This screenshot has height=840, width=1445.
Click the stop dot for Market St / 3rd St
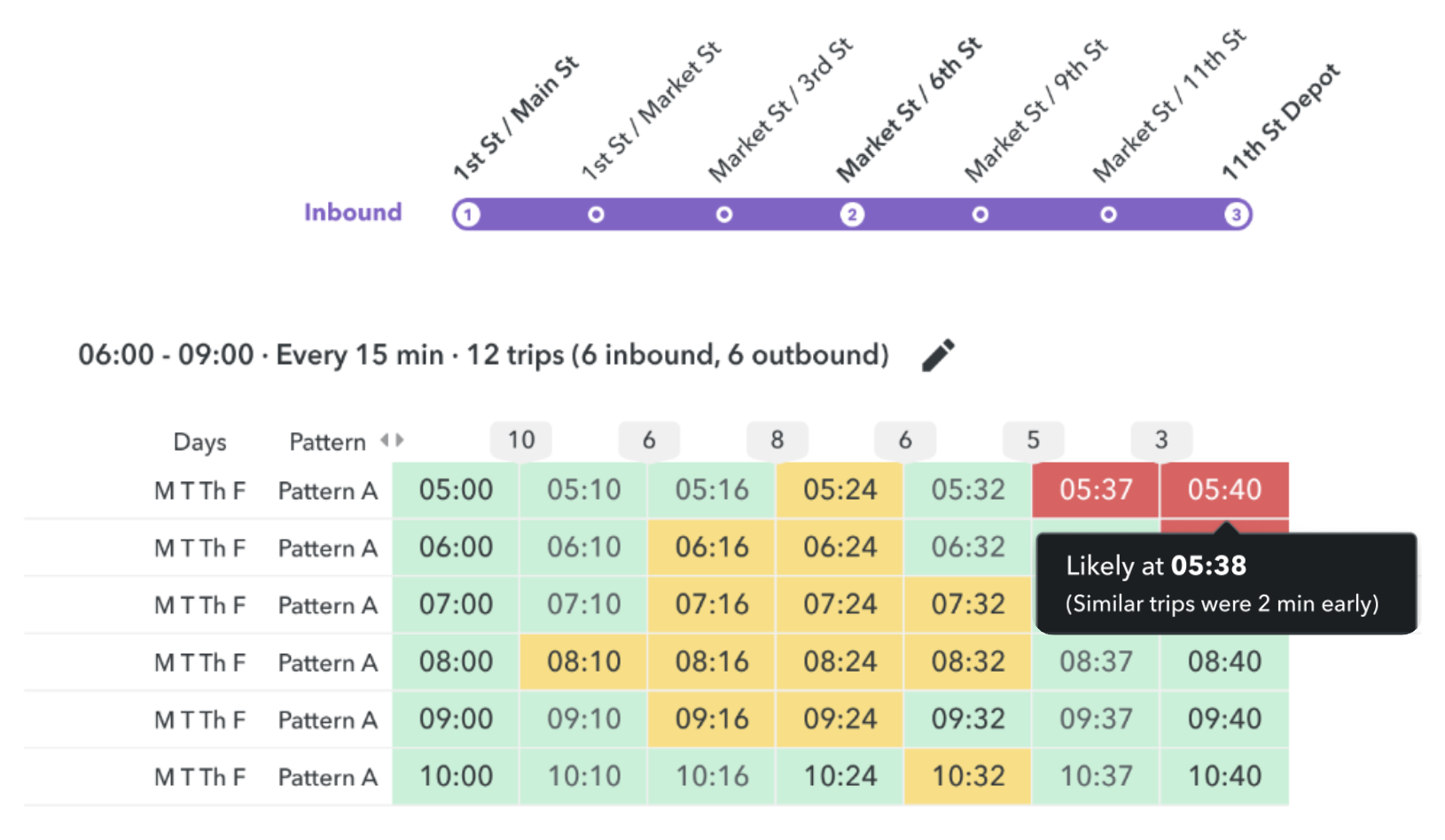tap(724, 214)
